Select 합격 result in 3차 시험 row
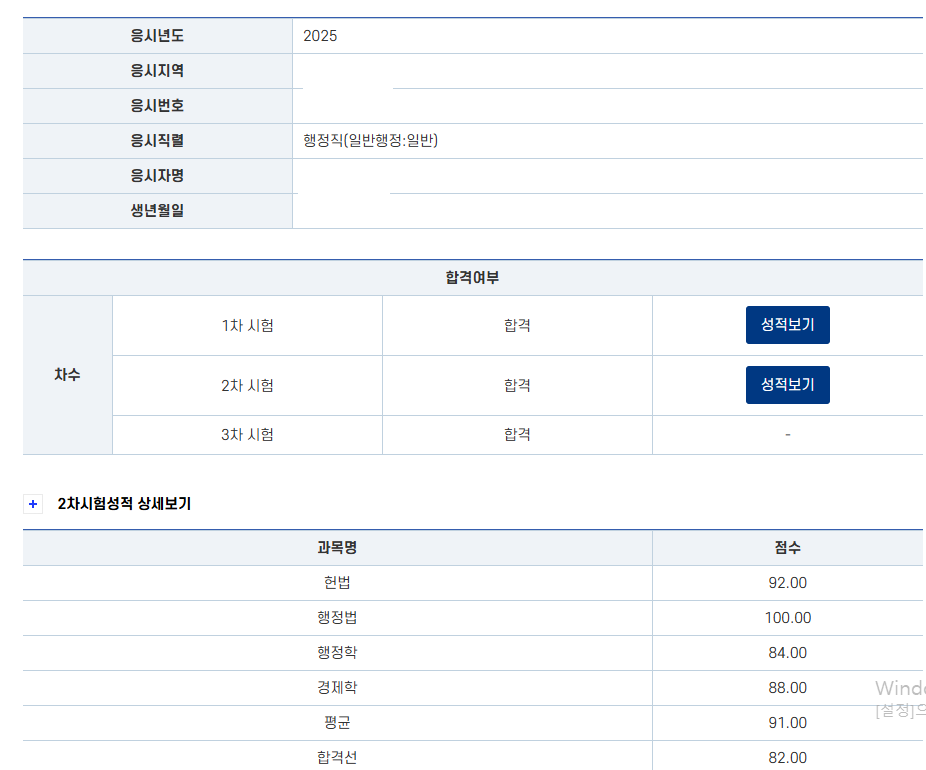926x770 pixels. pos(517,435)
